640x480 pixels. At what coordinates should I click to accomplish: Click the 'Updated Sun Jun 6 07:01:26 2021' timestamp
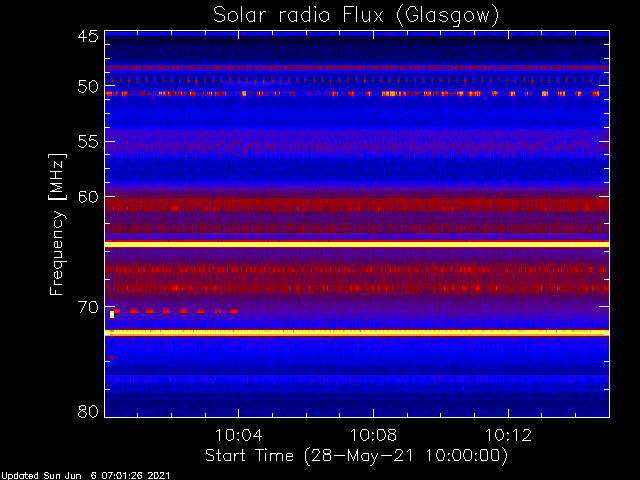[x=85, y=476]
